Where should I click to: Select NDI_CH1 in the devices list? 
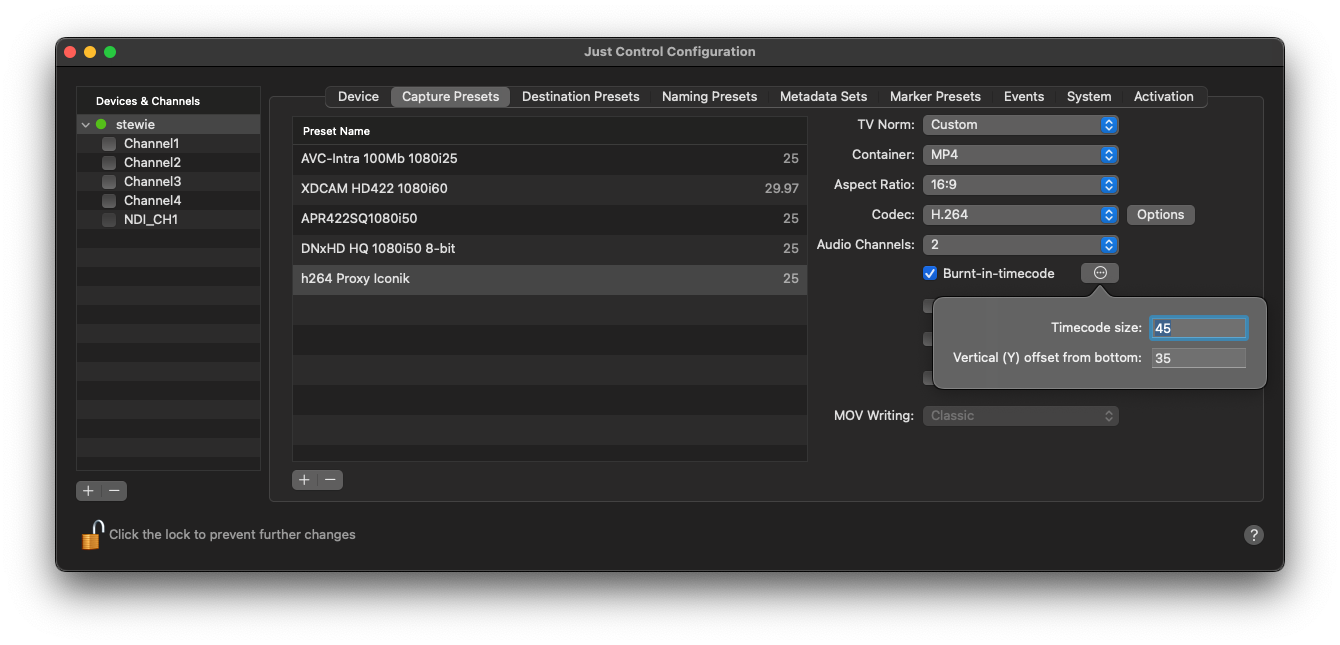168,220
